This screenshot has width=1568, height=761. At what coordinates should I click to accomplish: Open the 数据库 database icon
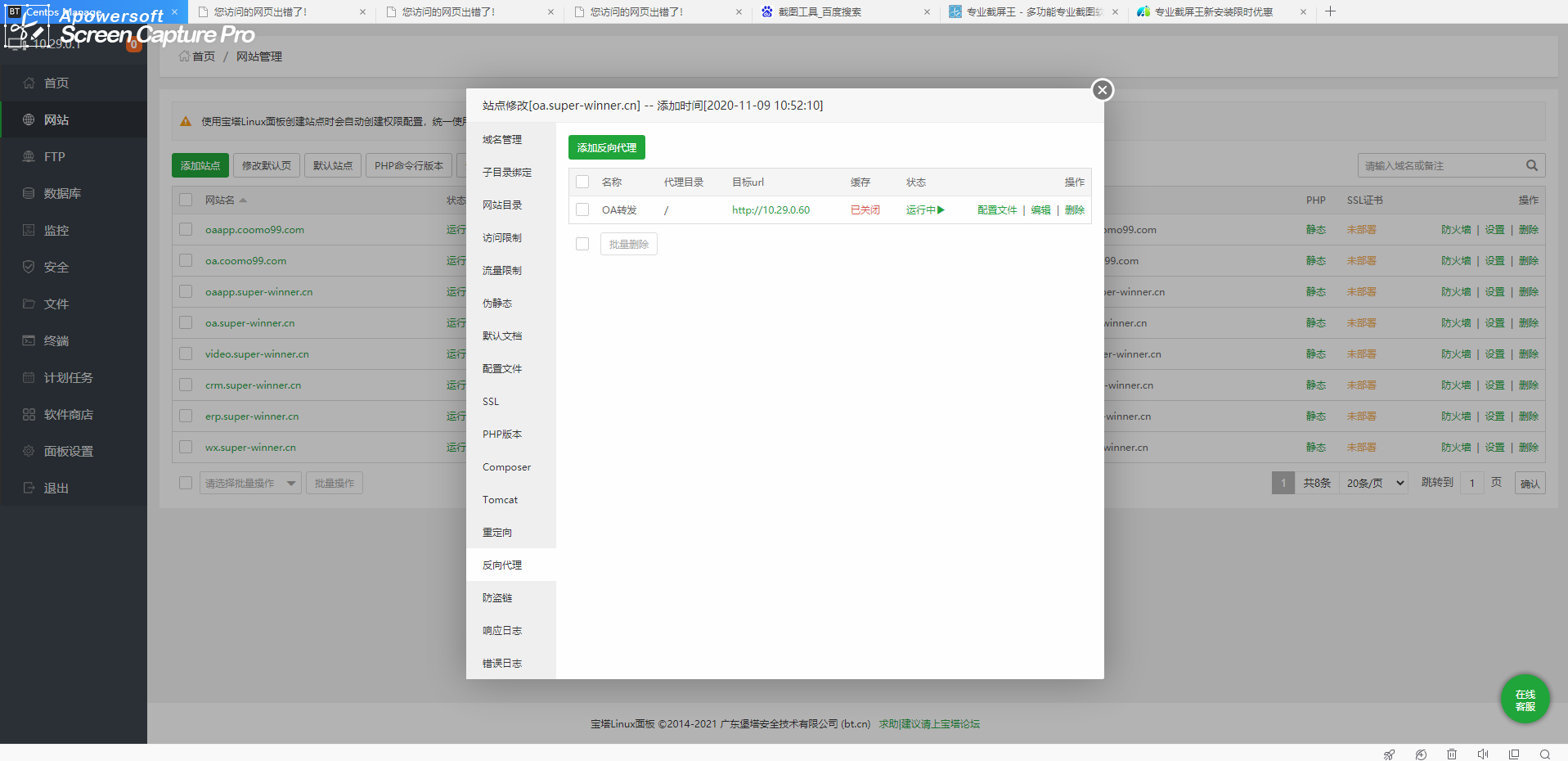(29, 193)
